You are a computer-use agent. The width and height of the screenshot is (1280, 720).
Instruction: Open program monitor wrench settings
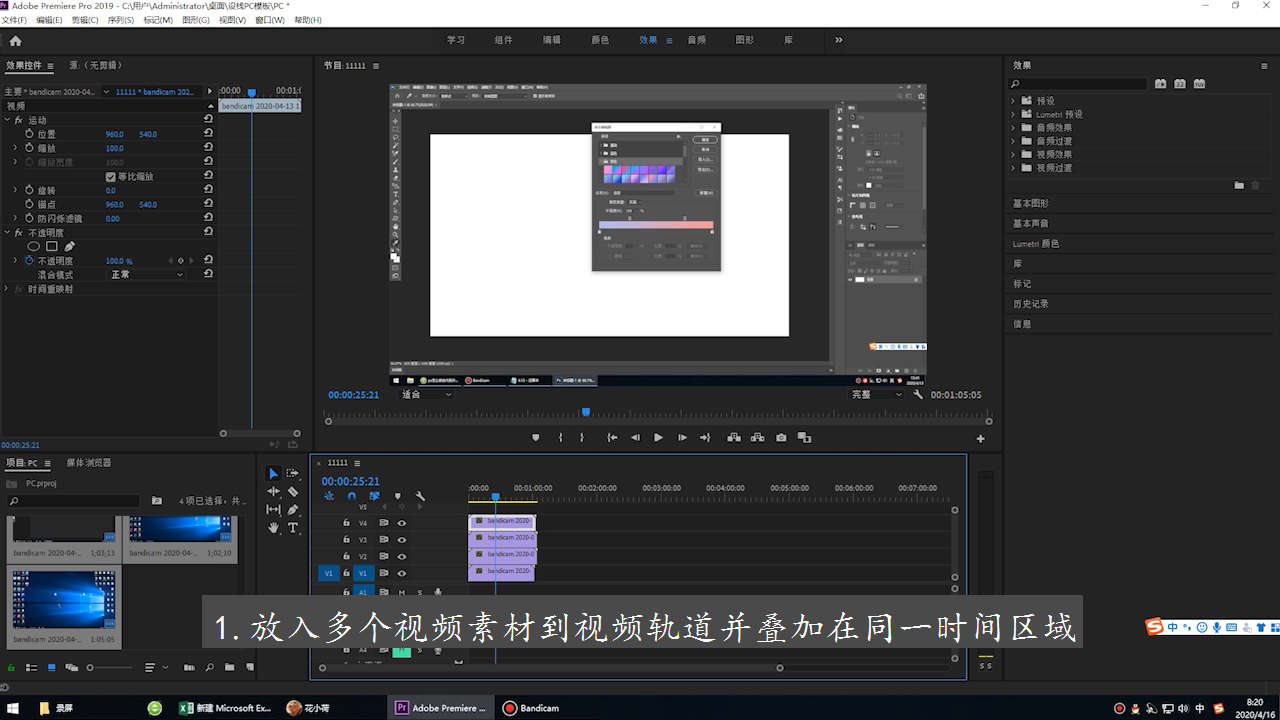tap(918, 394)
